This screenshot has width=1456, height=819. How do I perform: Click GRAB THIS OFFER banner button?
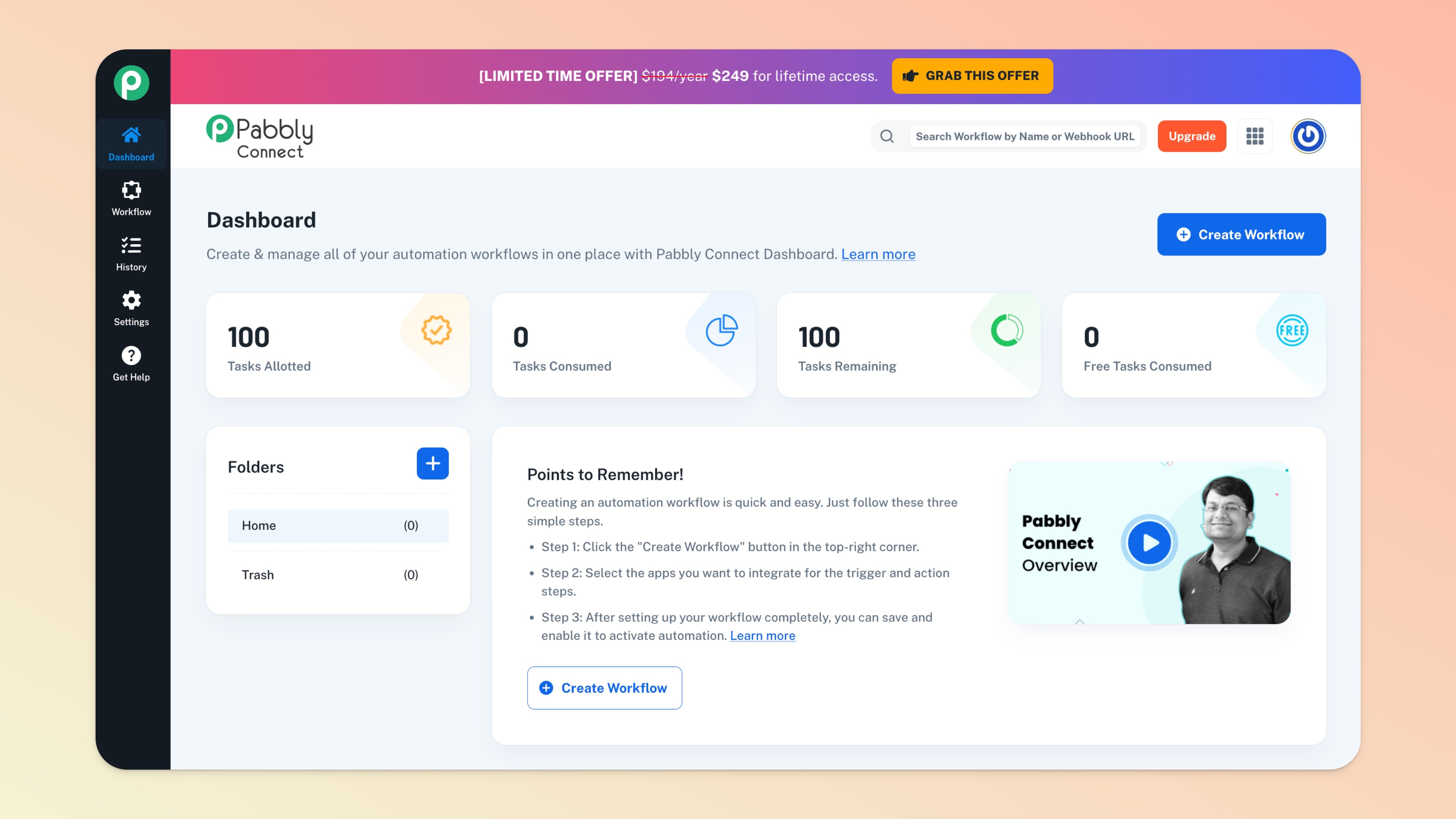point(972,76)
